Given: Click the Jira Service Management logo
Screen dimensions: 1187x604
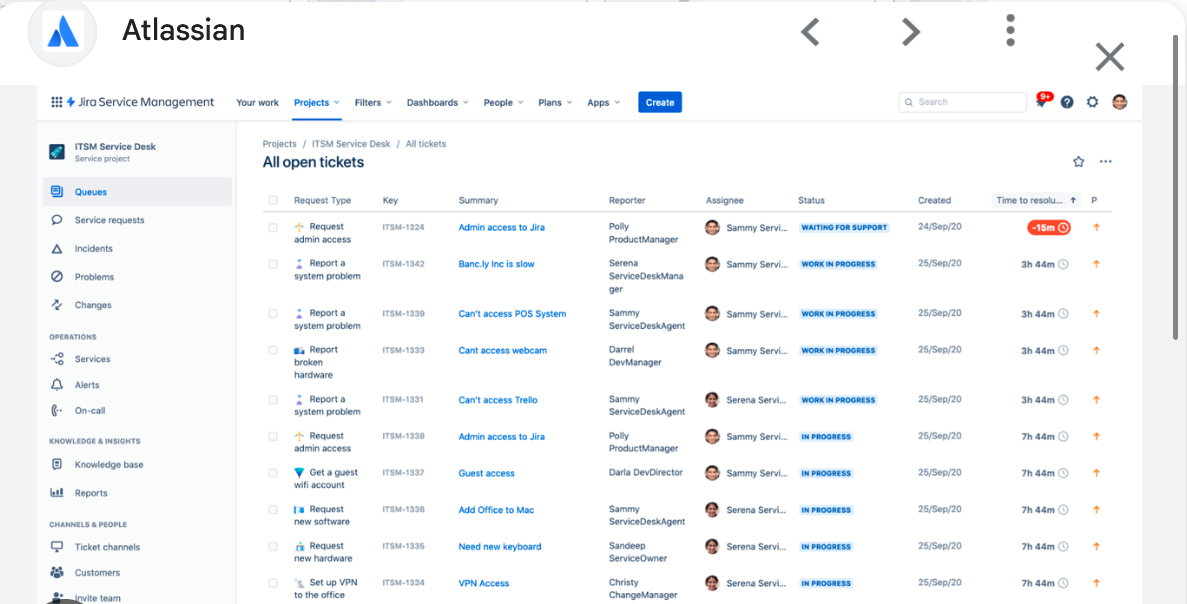Looking at the screenshot, I should pos(140,102).
